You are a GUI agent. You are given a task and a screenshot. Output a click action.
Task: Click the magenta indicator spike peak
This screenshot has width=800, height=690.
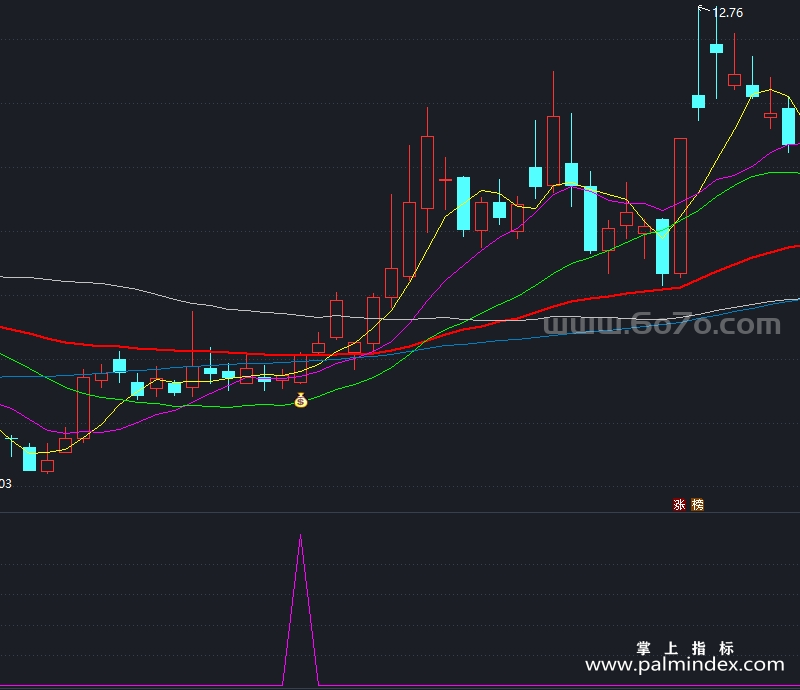point(301,536)
